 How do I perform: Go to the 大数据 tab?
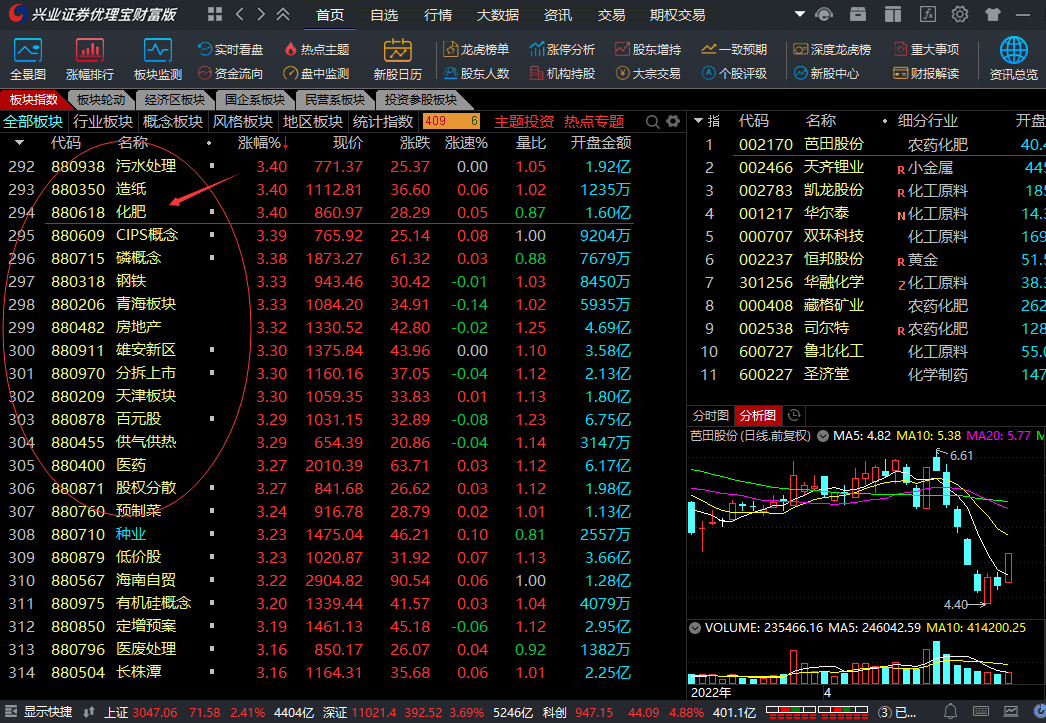(x=498, y=15)
